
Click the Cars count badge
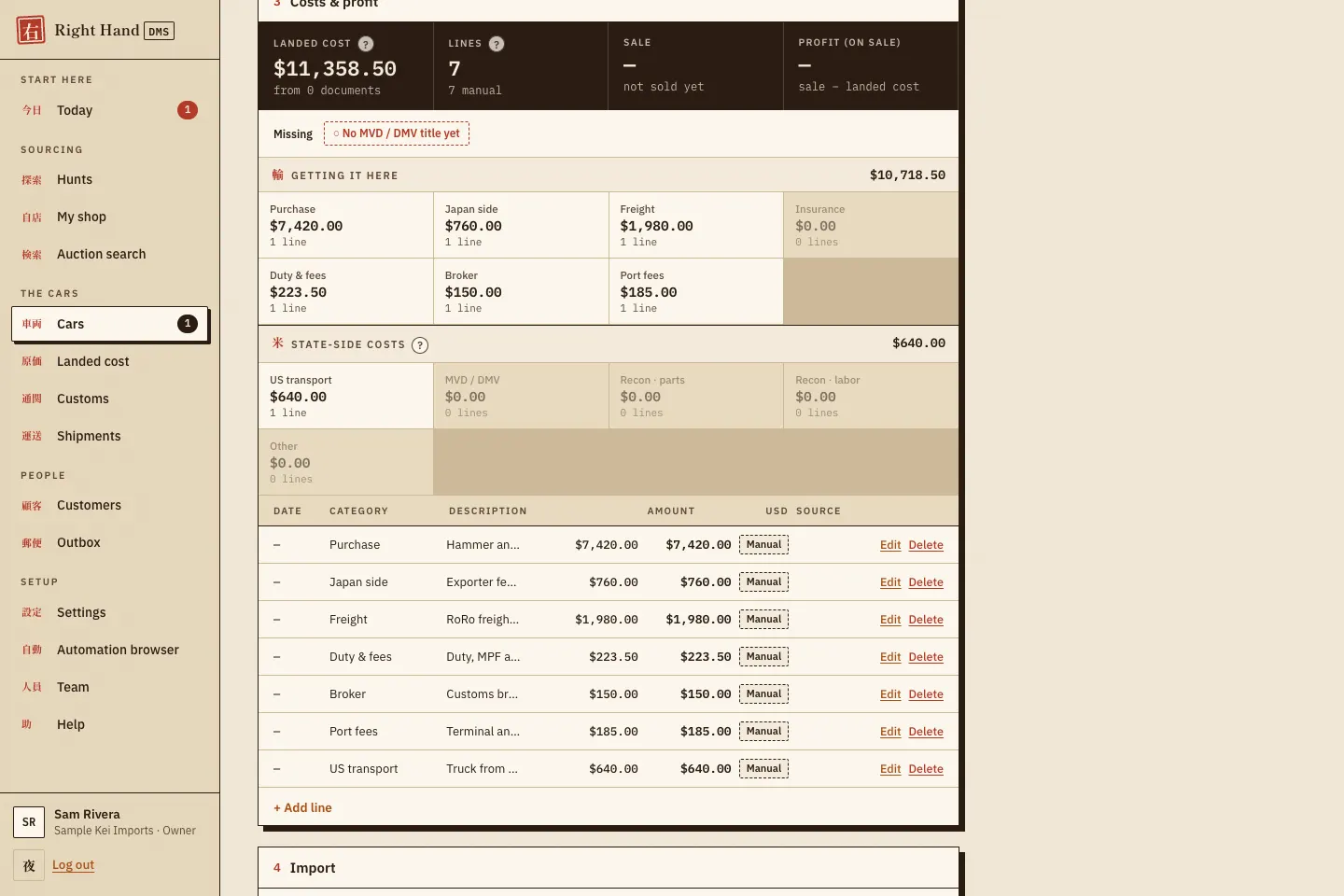tap(188, 324)
